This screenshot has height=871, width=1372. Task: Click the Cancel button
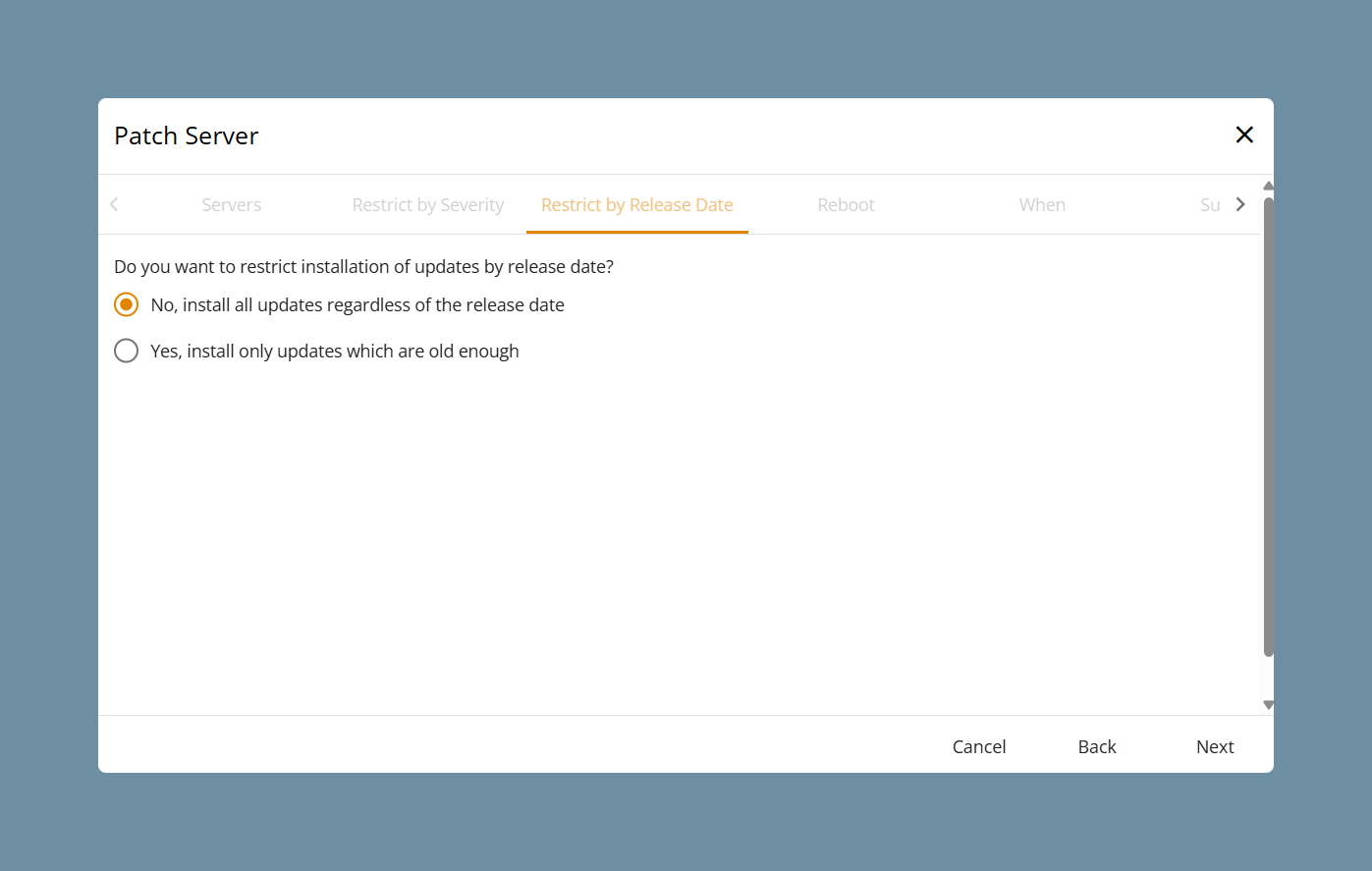pos(979,746)
